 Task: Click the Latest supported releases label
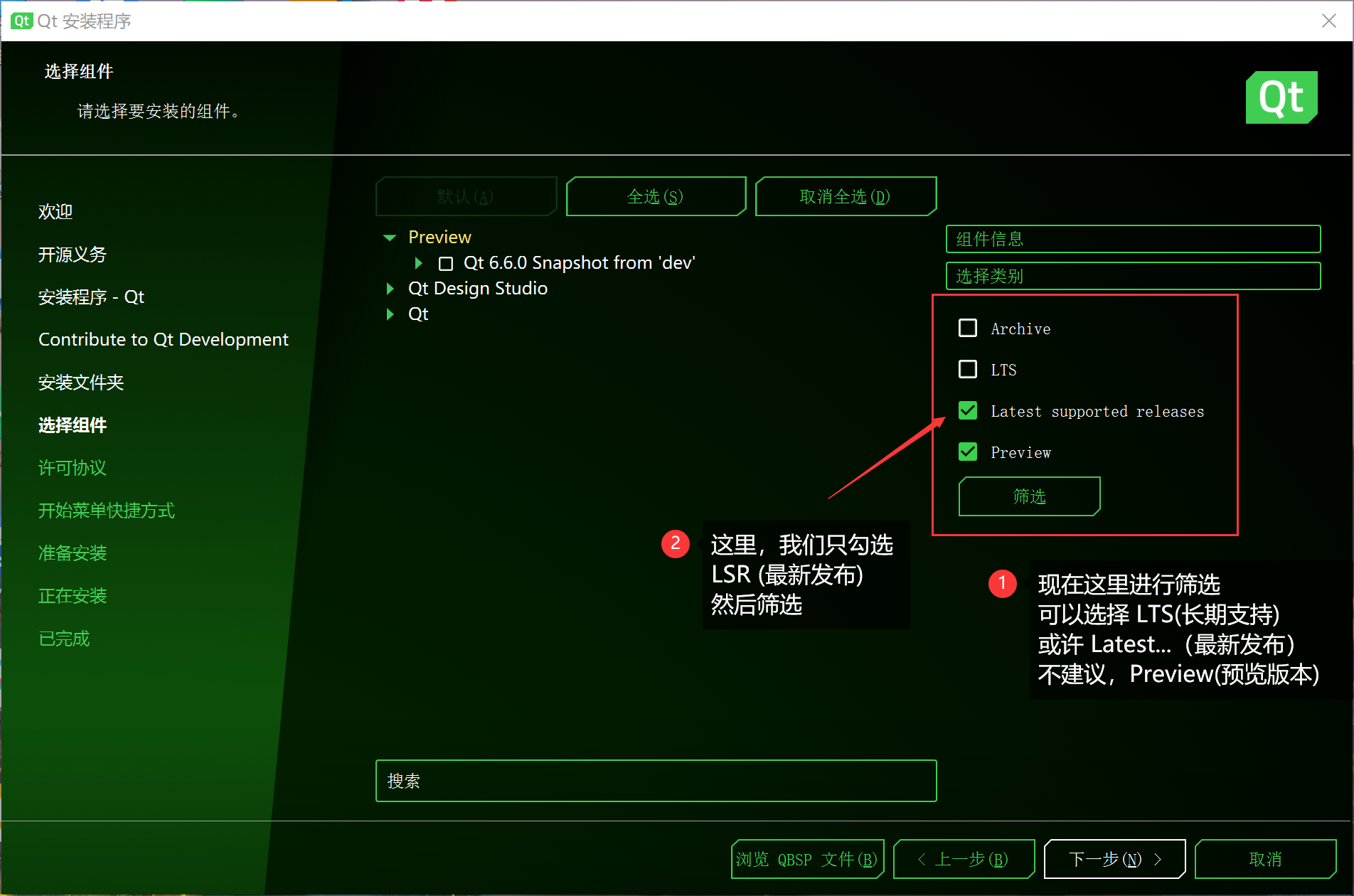pos(1097,411)
